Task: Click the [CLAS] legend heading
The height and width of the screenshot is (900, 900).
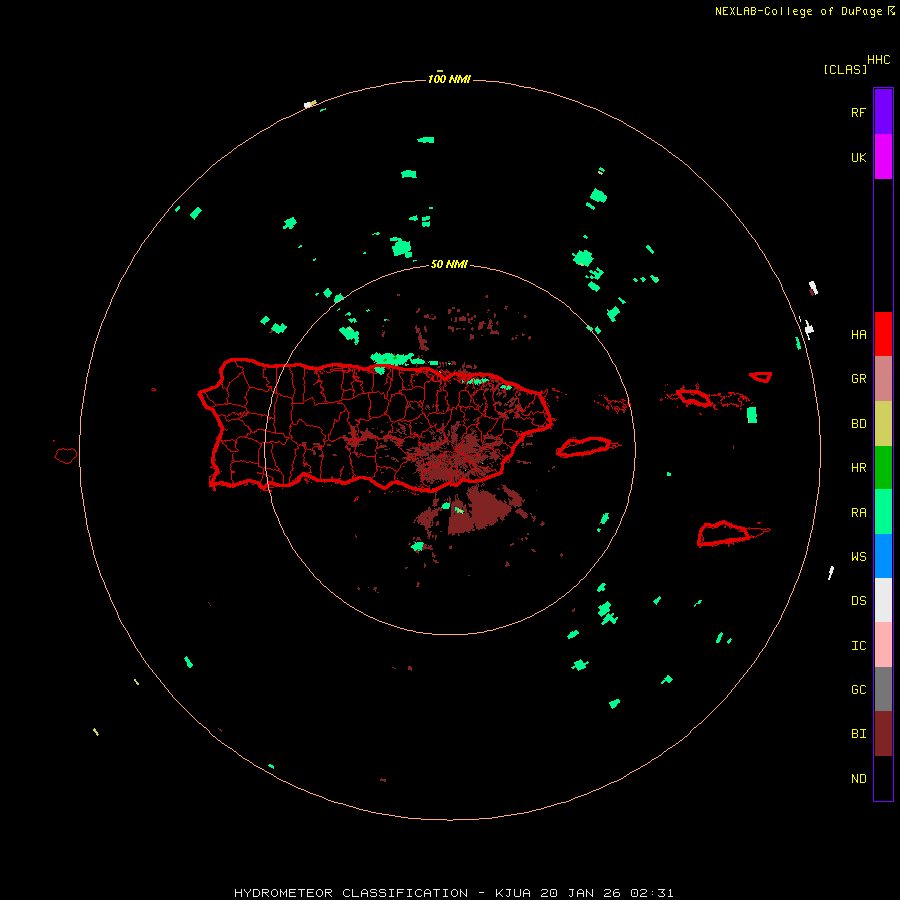Action: click(845, 69)
